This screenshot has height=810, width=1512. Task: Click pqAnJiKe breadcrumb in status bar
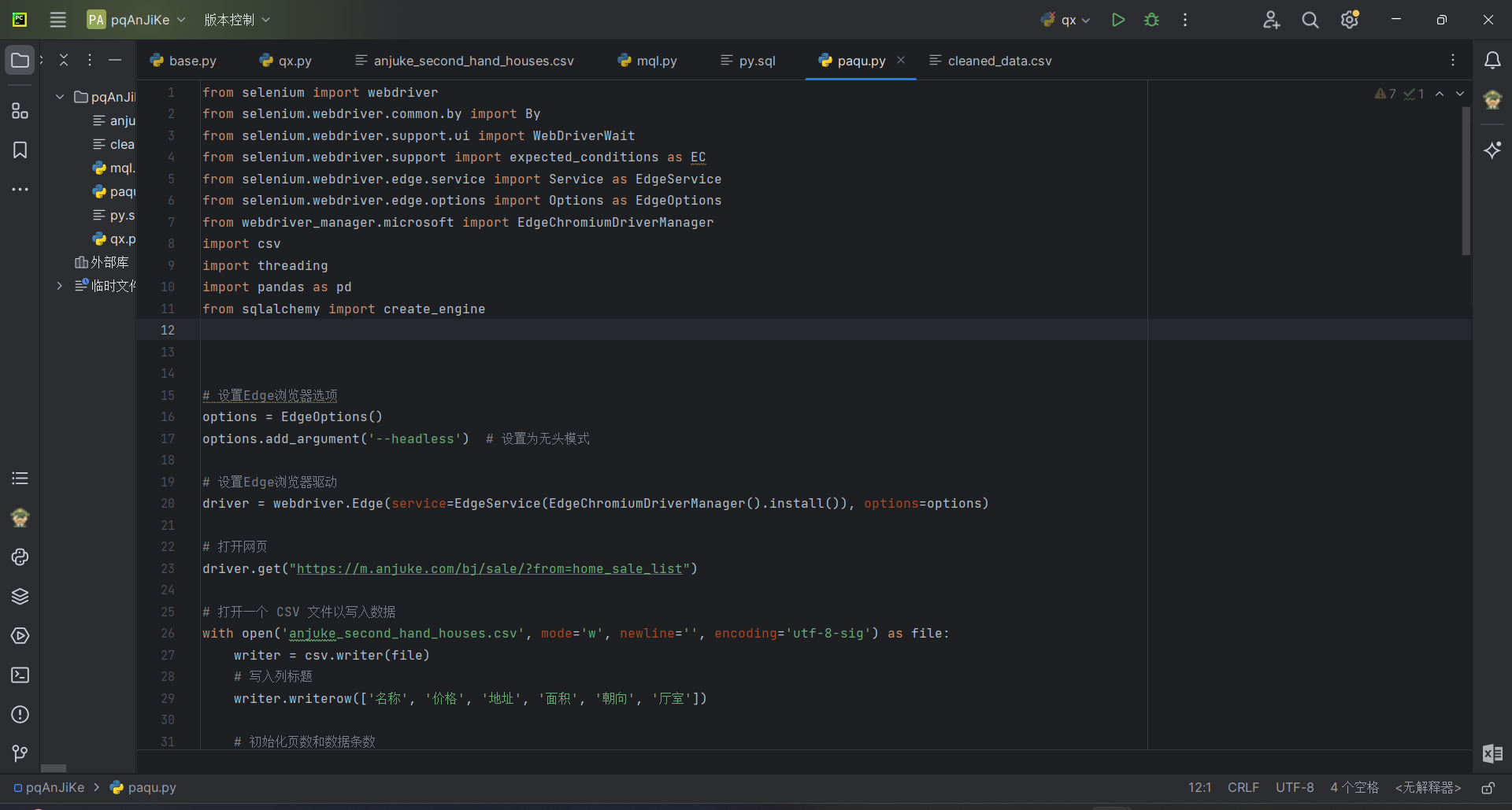point(49,787)
